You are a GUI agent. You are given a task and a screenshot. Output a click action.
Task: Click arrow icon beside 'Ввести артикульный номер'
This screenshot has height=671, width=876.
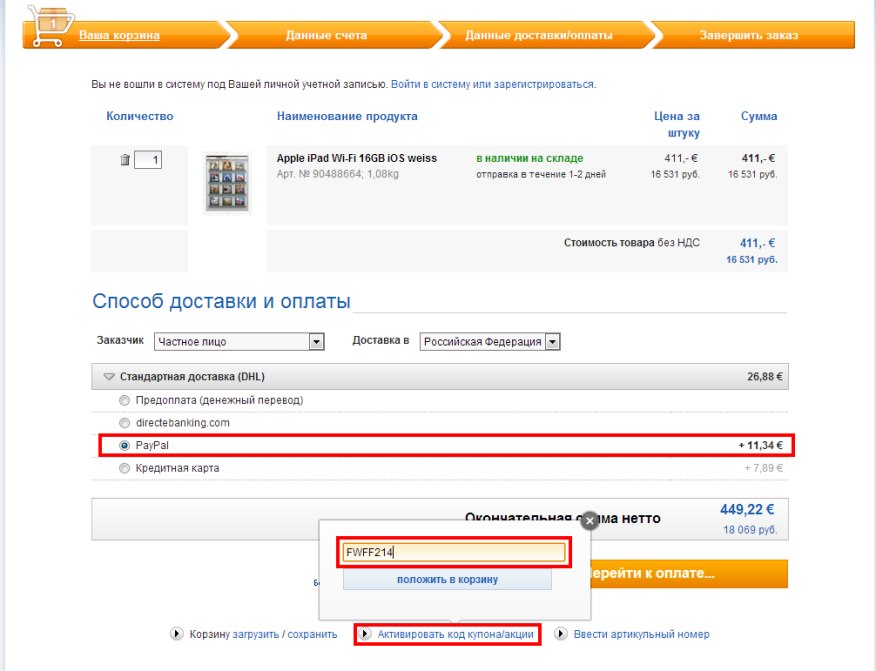tap(561, 634)
